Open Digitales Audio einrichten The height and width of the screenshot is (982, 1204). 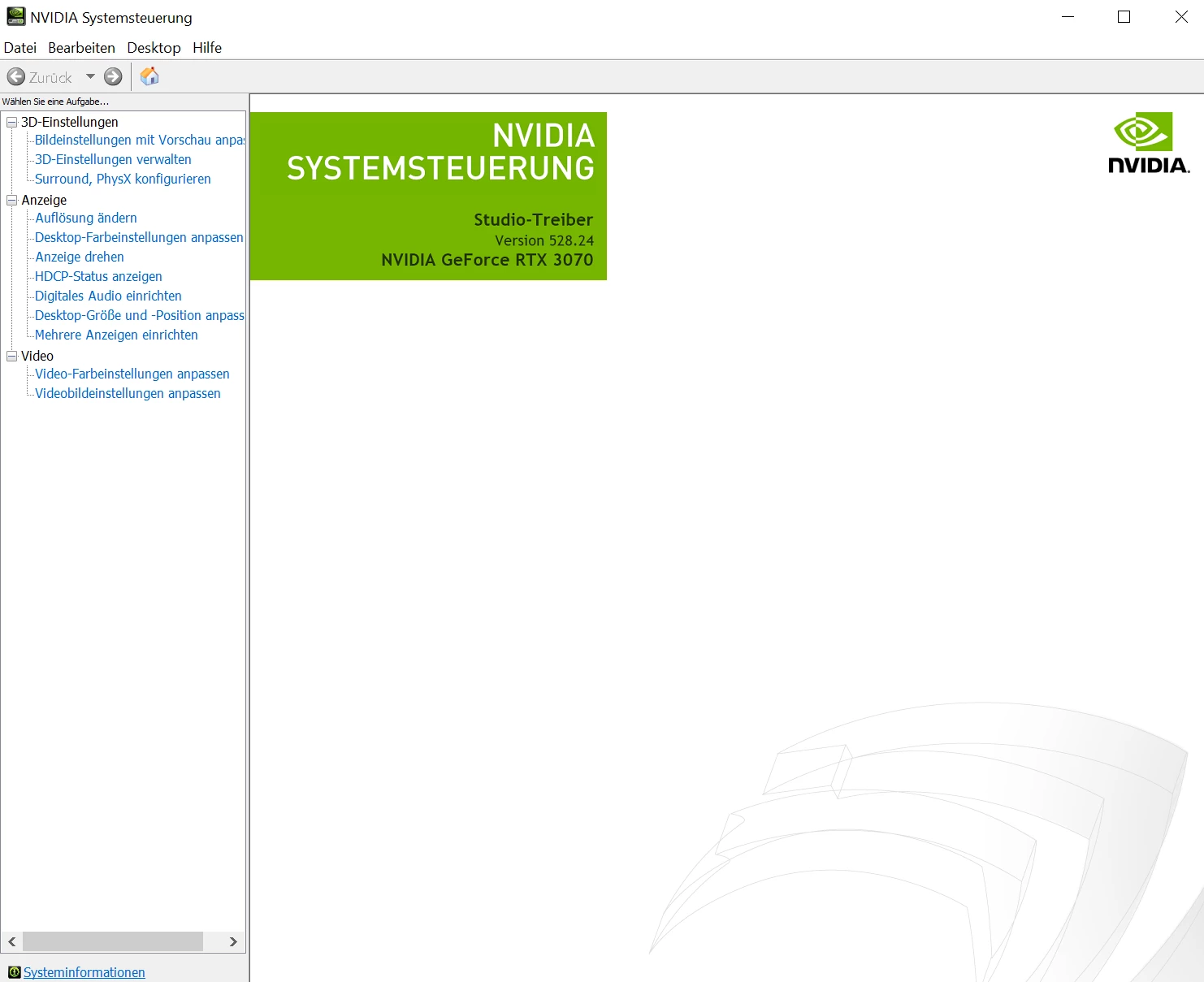pos(108,296)
